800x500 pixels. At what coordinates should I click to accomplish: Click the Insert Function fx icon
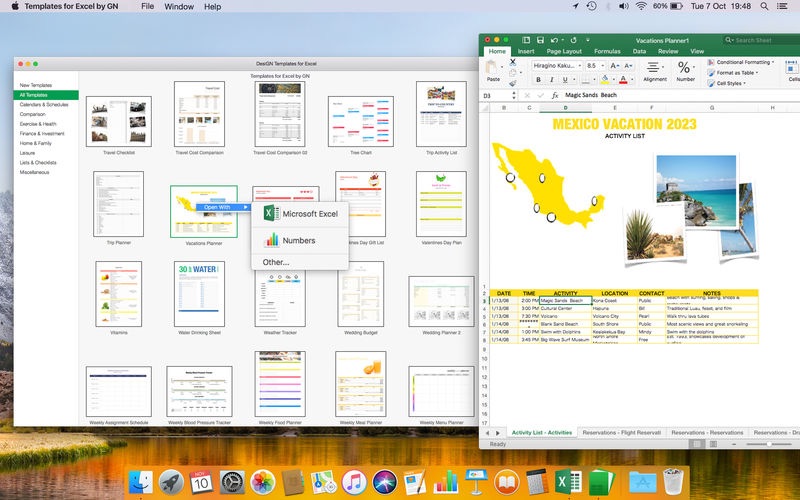555,95
